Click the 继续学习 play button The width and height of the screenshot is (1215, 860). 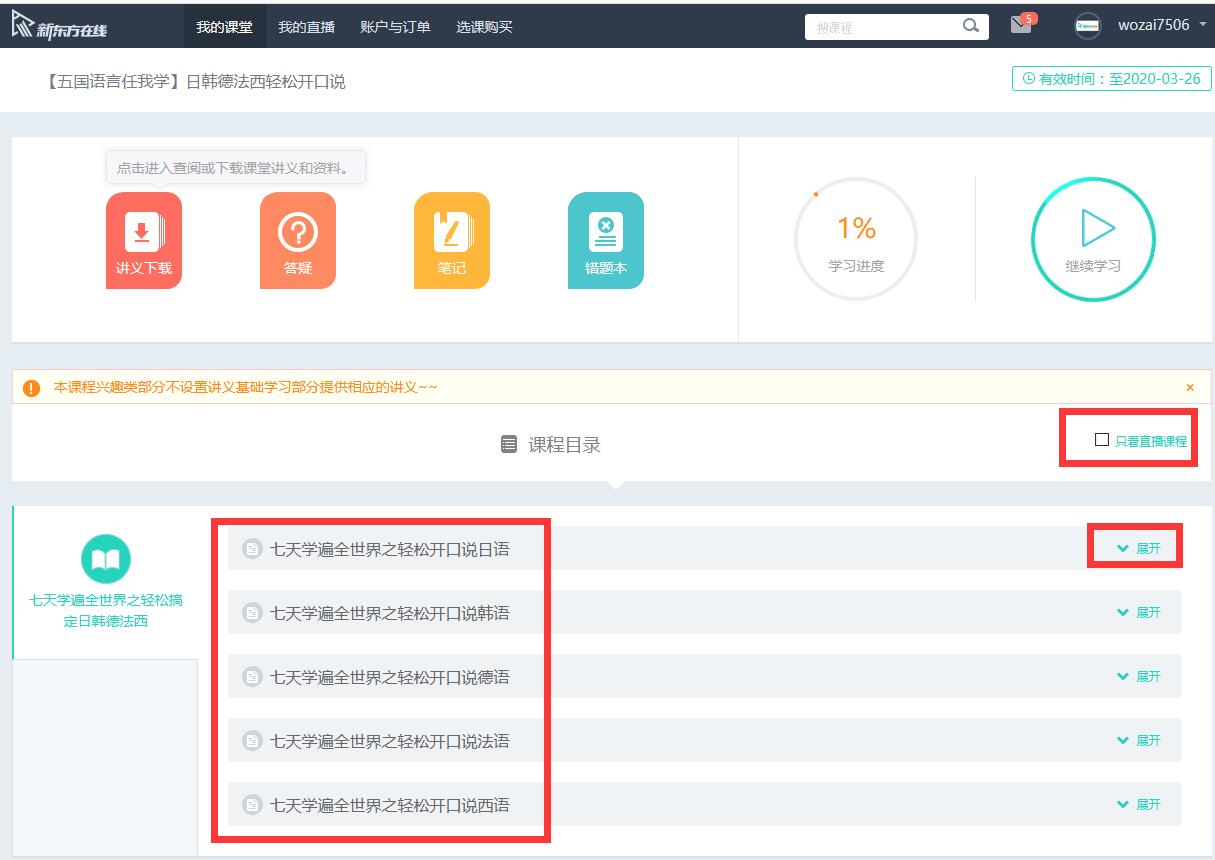coord(1093,239)
